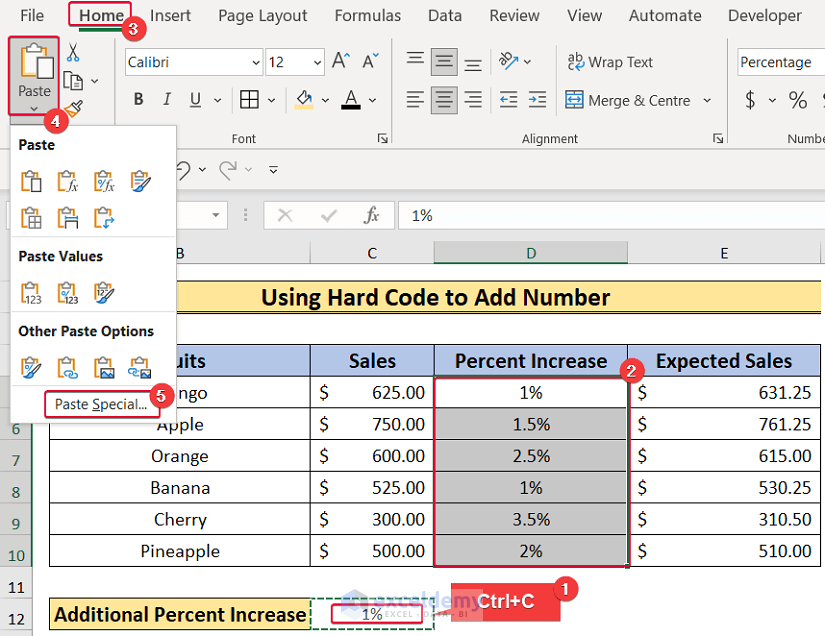
Task: Choose Values & Source Formatting paste icon
Action: [104, 293]
